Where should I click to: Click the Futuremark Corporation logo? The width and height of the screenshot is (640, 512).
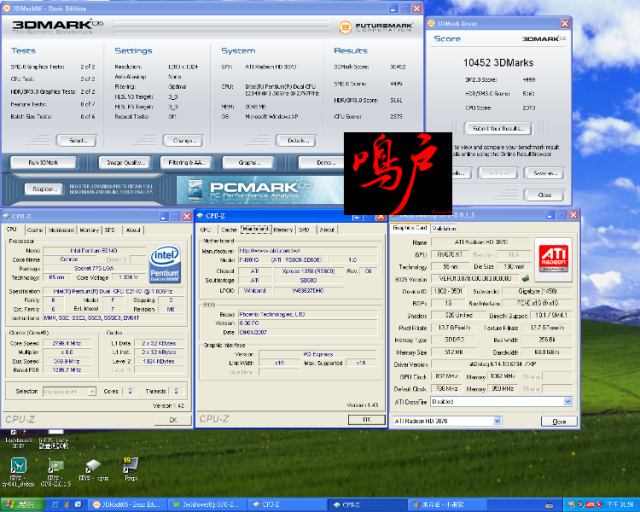pyautogui.click(x=376, y=27)
